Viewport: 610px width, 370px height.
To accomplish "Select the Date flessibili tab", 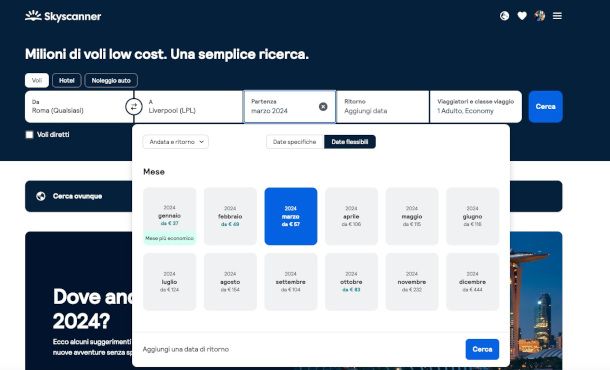I will [x=349, y=142].
